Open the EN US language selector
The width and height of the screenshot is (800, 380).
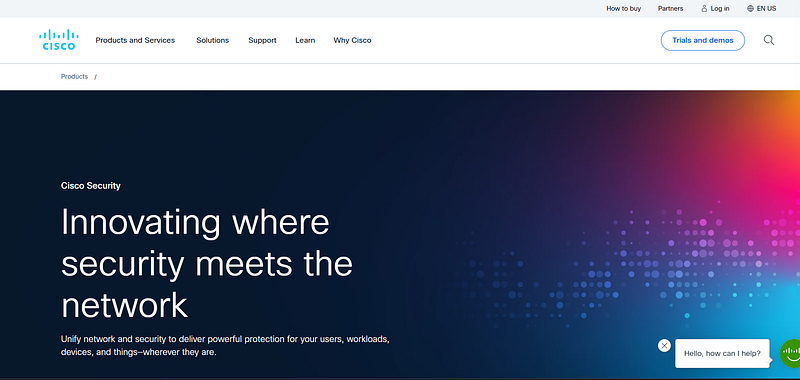[761, 9]
